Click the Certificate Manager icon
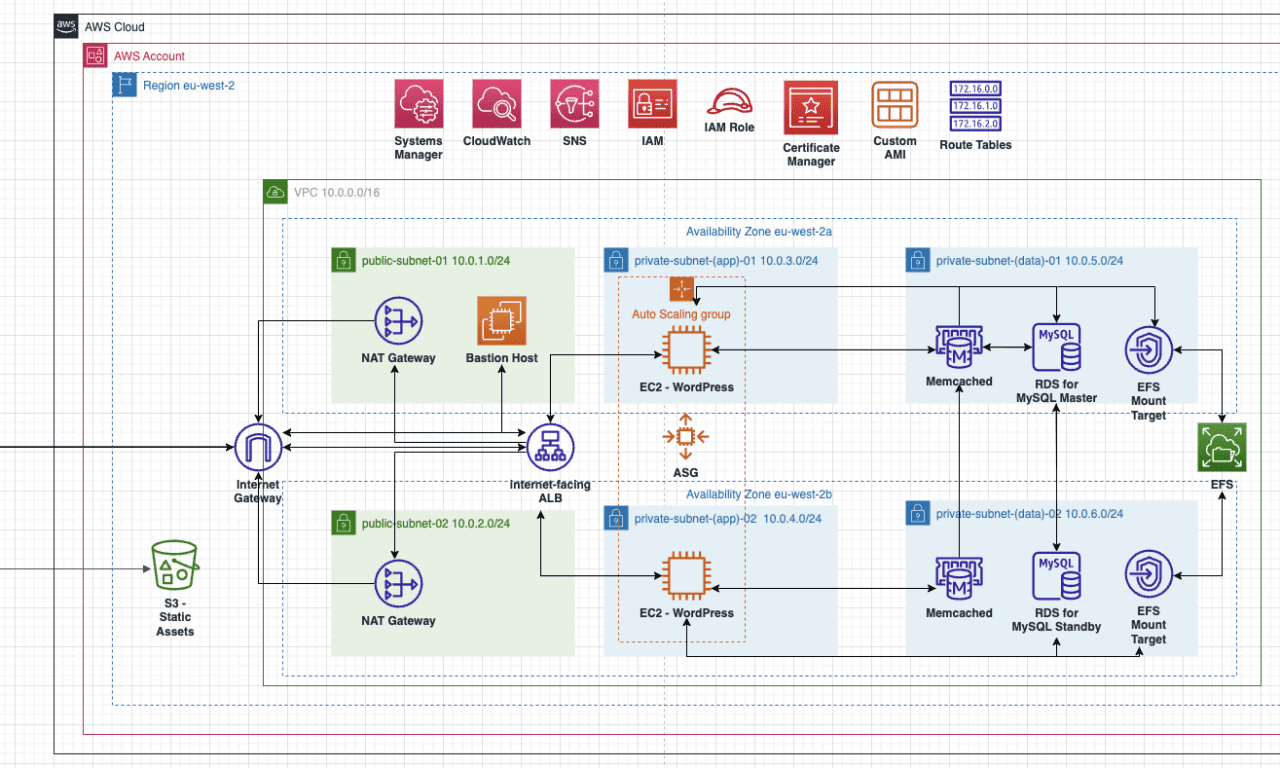The width and height of the screenshot is (1280, 768). click(810, 107)
